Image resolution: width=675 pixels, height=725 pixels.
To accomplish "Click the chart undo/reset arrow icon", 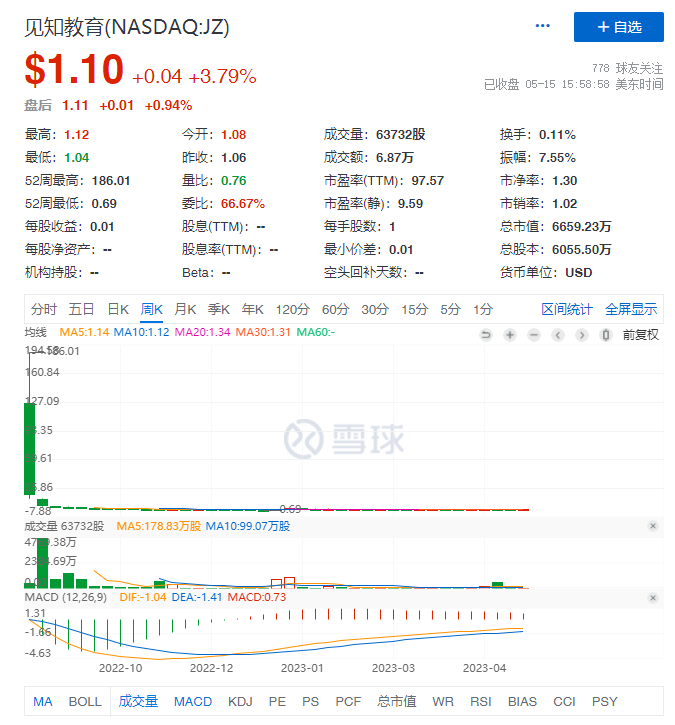I will (x=485, y=334).
